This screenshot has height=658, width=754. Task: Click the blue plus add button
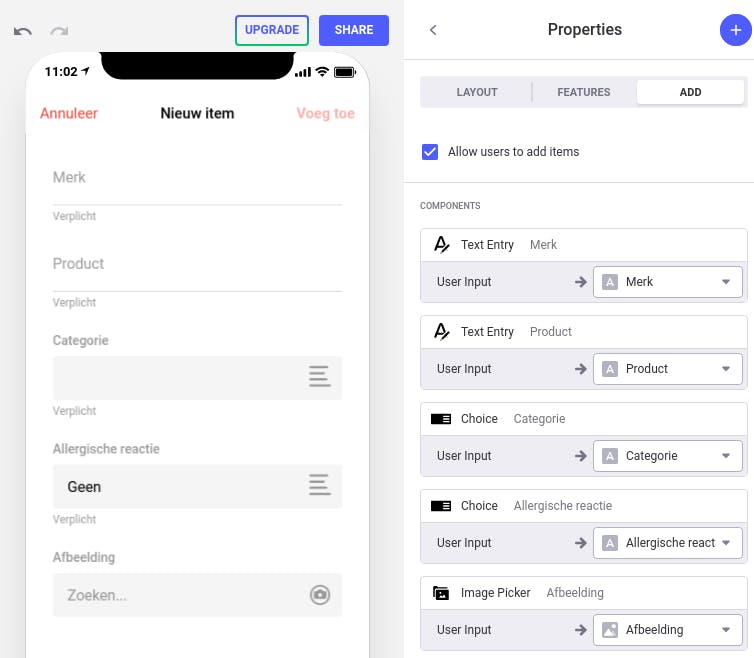735,30
